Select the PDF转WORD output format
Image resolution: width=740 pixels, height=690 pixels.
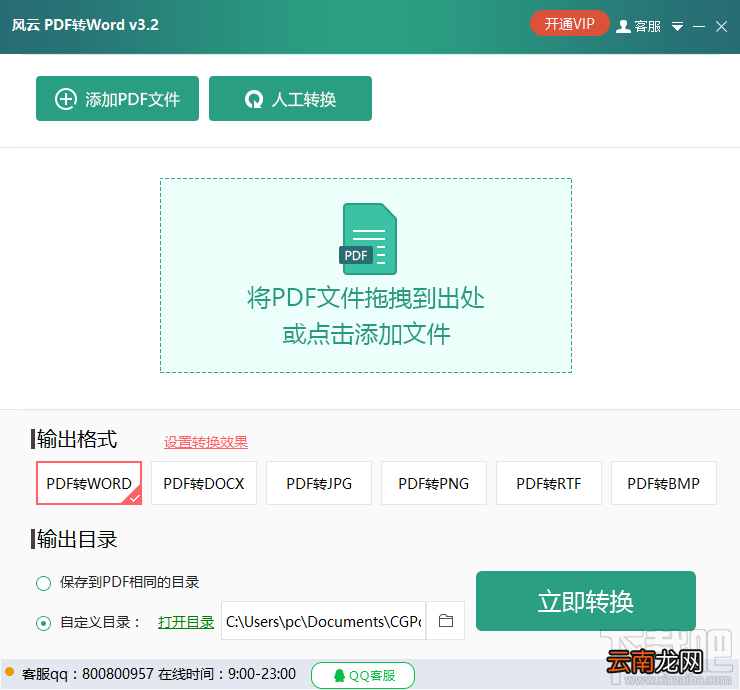[89, 483]
